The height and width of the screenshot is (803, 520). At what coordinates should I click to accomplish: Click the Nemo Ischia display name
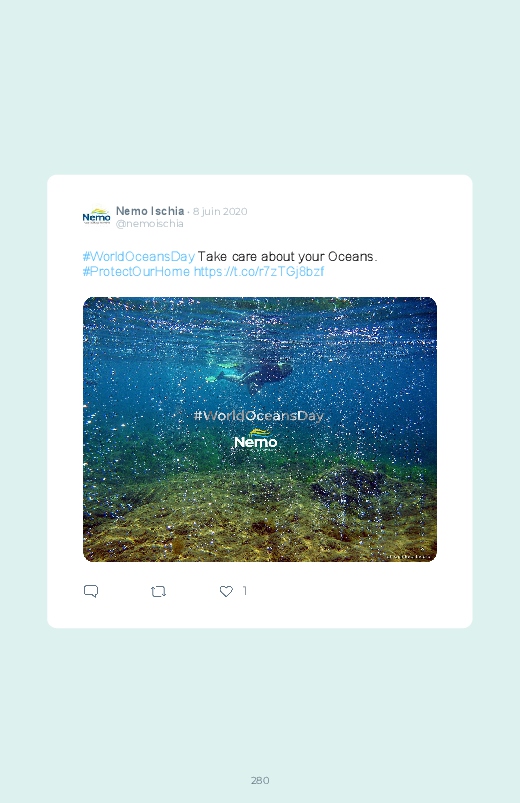(150, 211)
